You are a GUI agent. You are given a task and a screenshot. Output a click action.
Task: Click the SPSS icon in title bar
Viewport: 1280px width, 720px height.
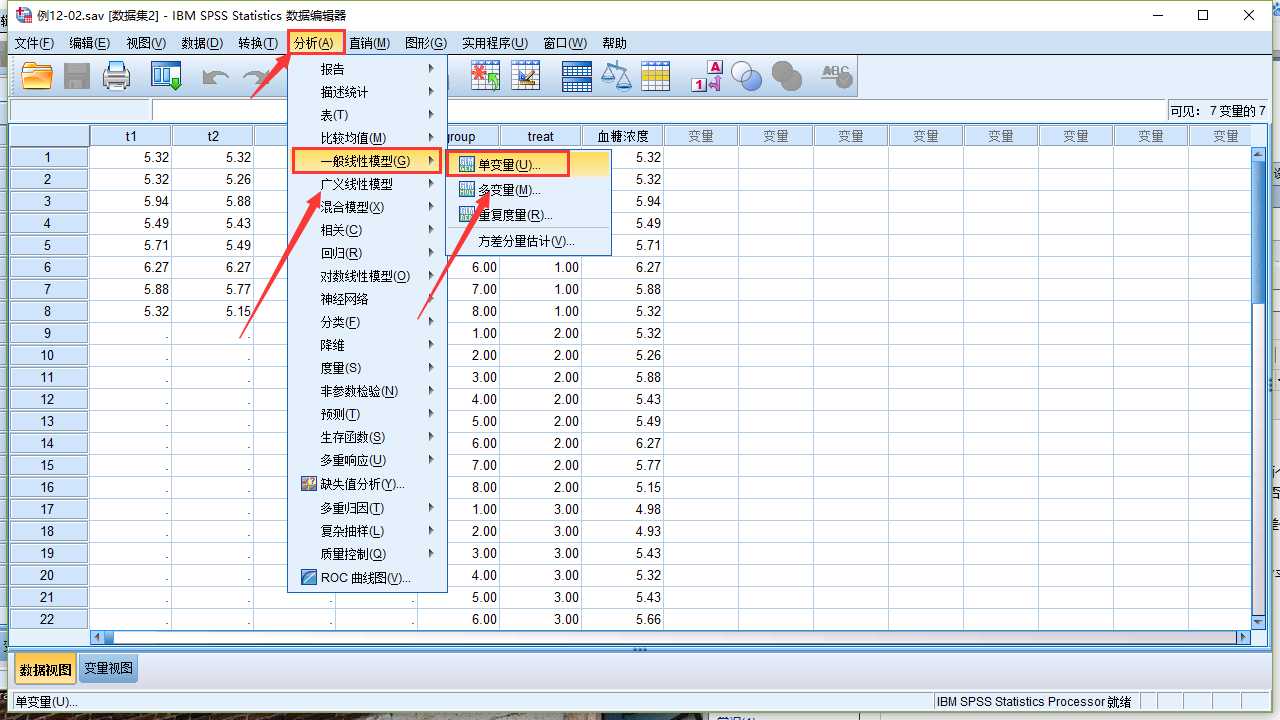pyautogui.click(x=23, y=14)
